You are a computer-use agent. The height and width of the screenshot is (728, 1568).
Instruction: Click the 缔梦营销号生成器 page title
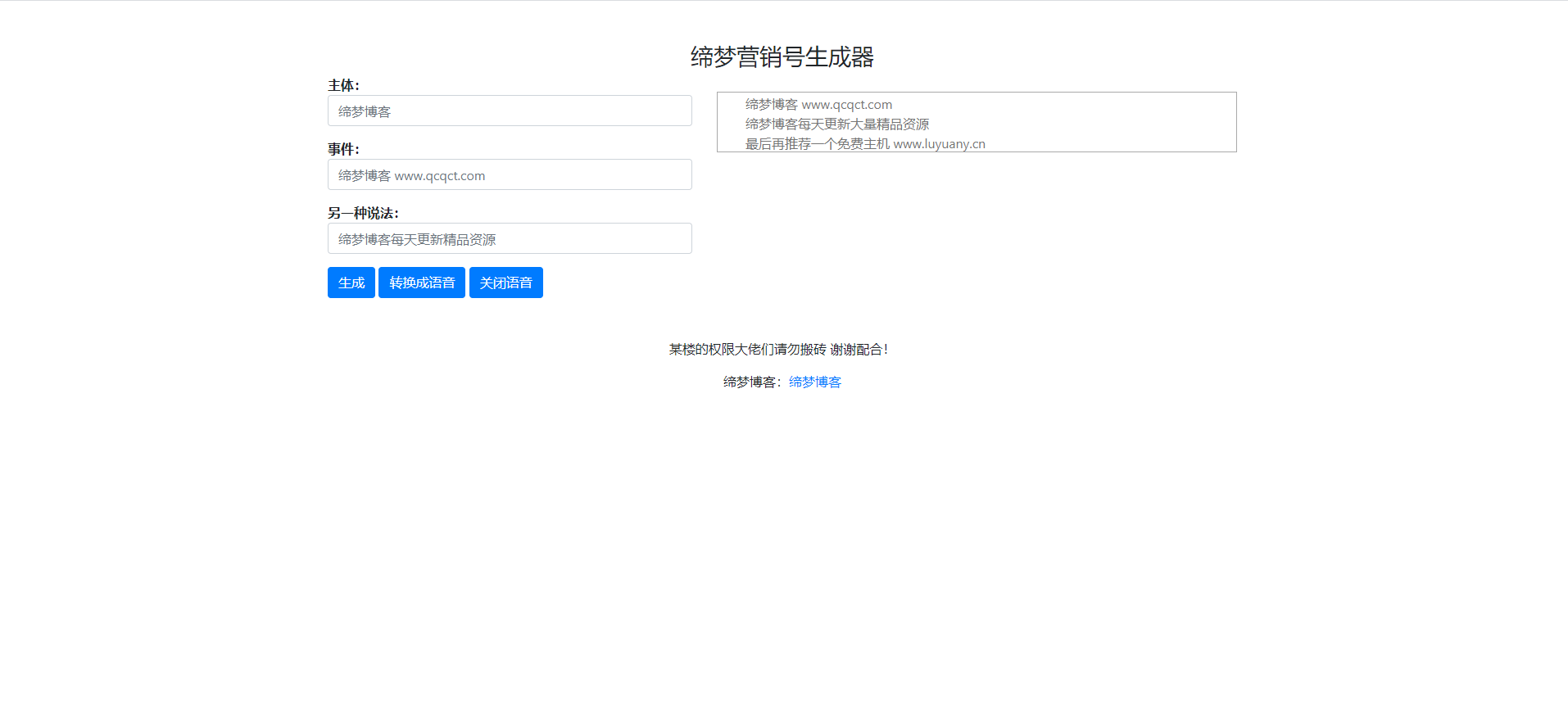click(782, 57)
